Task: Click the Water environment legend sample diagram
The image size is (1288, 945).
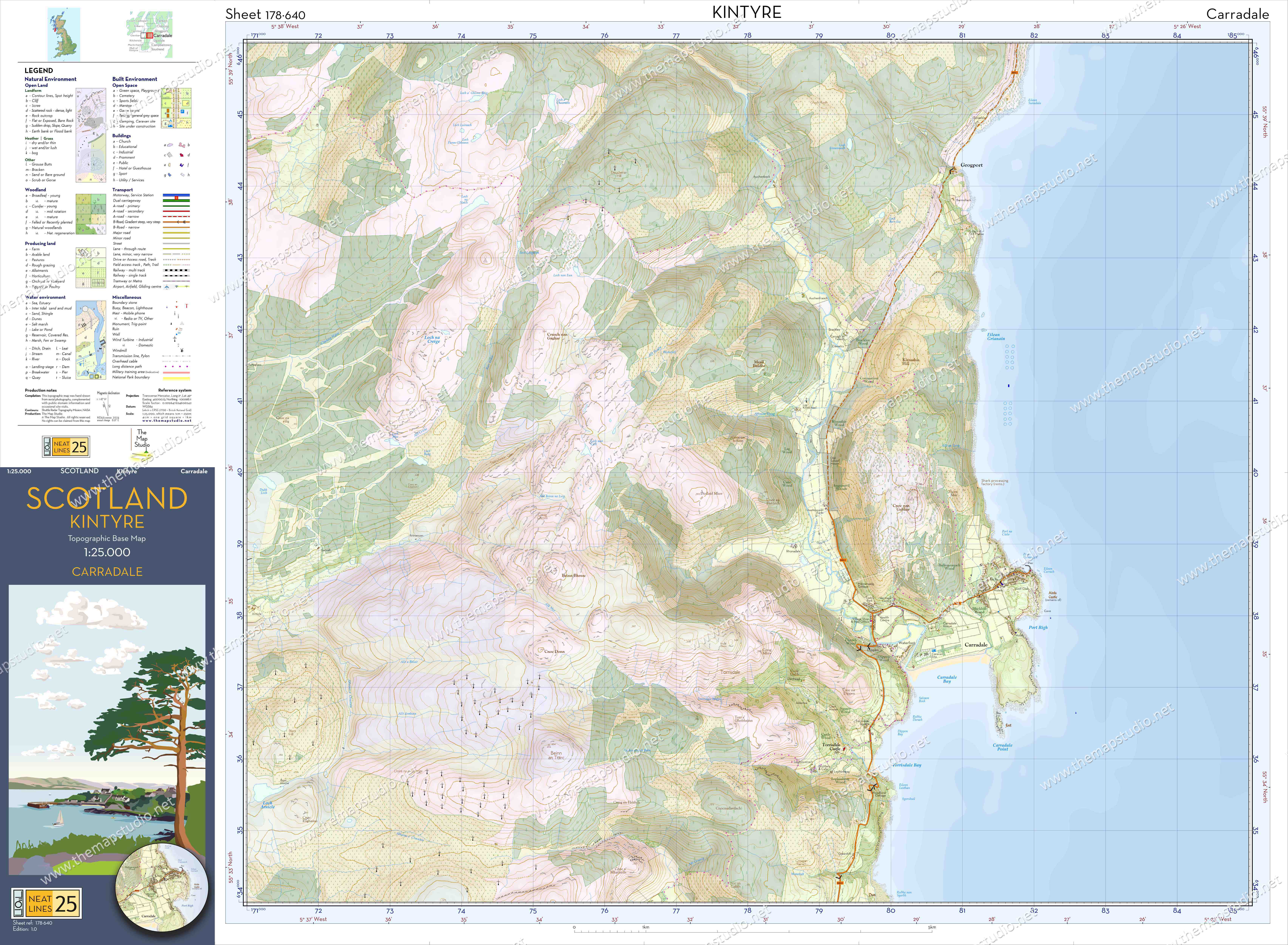Action: point(91,340)
